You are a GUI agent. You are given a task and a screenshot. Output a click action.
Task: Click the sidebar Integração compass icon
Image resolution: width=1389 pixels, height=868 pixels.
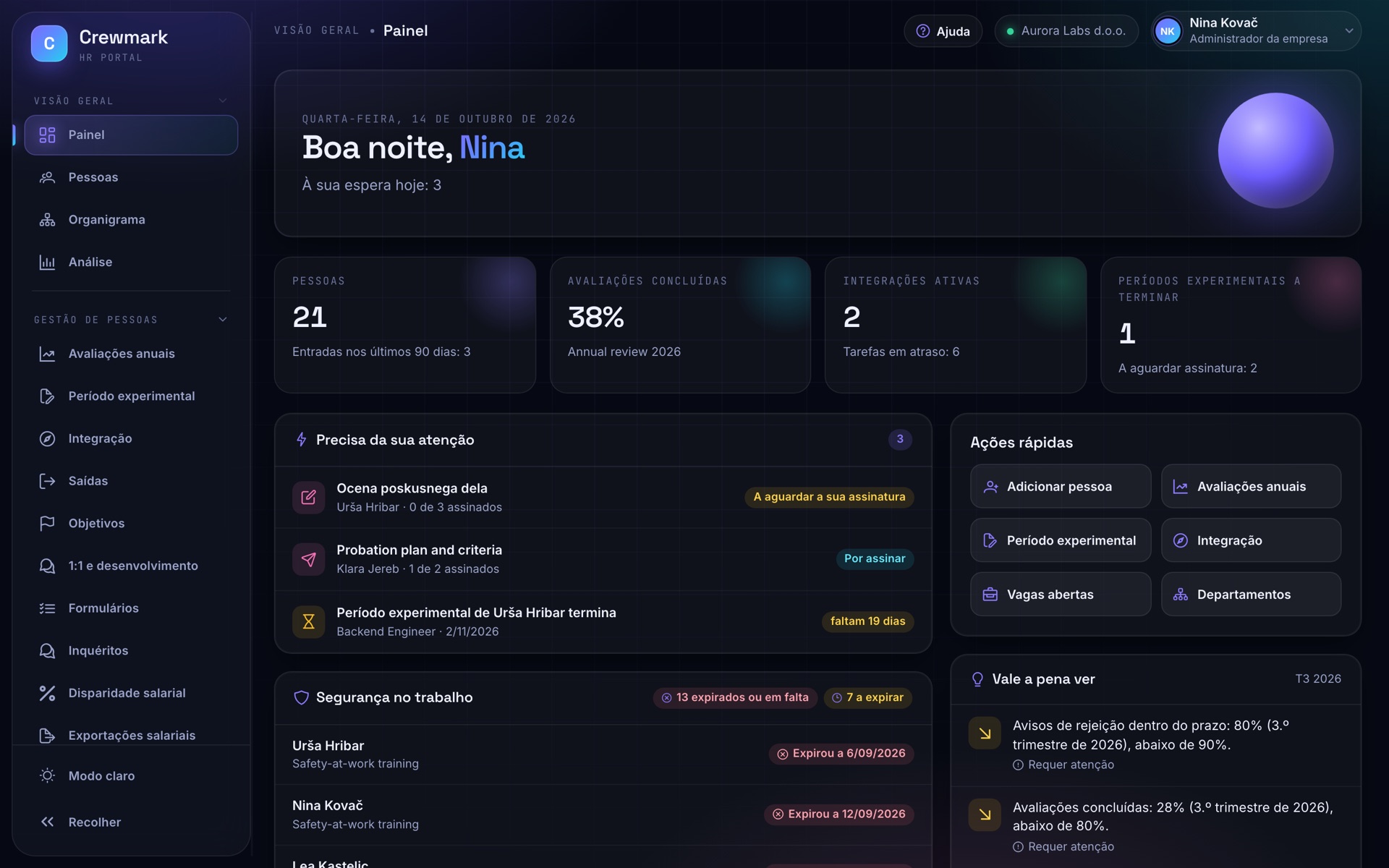pyautogui.click(x=47, y=439)
